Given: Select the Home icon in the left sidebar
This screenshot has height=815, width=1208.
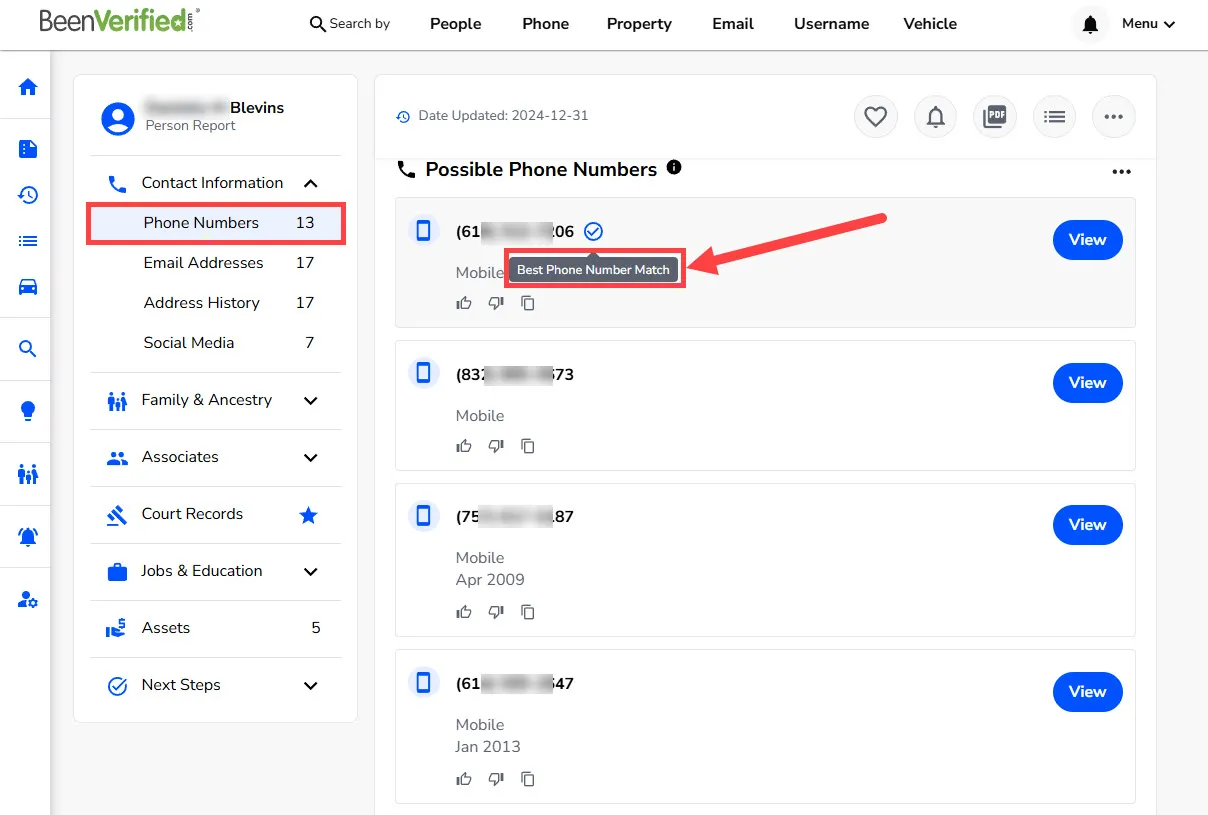Looking at the screenshot, I should pos(26,86).
